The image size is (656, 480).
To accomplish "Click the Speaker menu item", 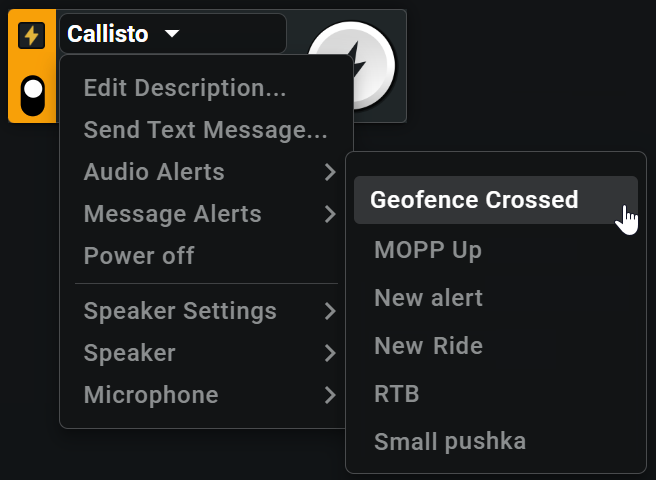I will [129, 353].
